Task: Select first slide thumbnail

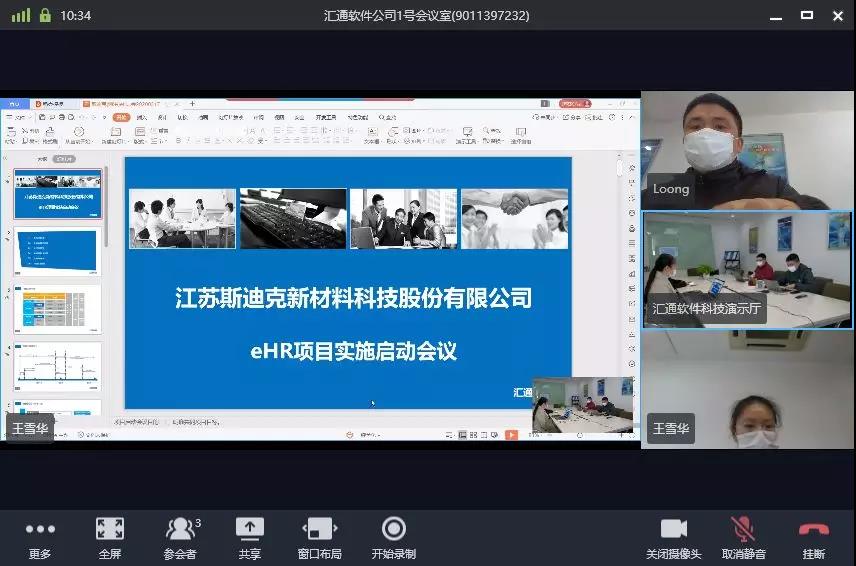Action: coord(58,194)
